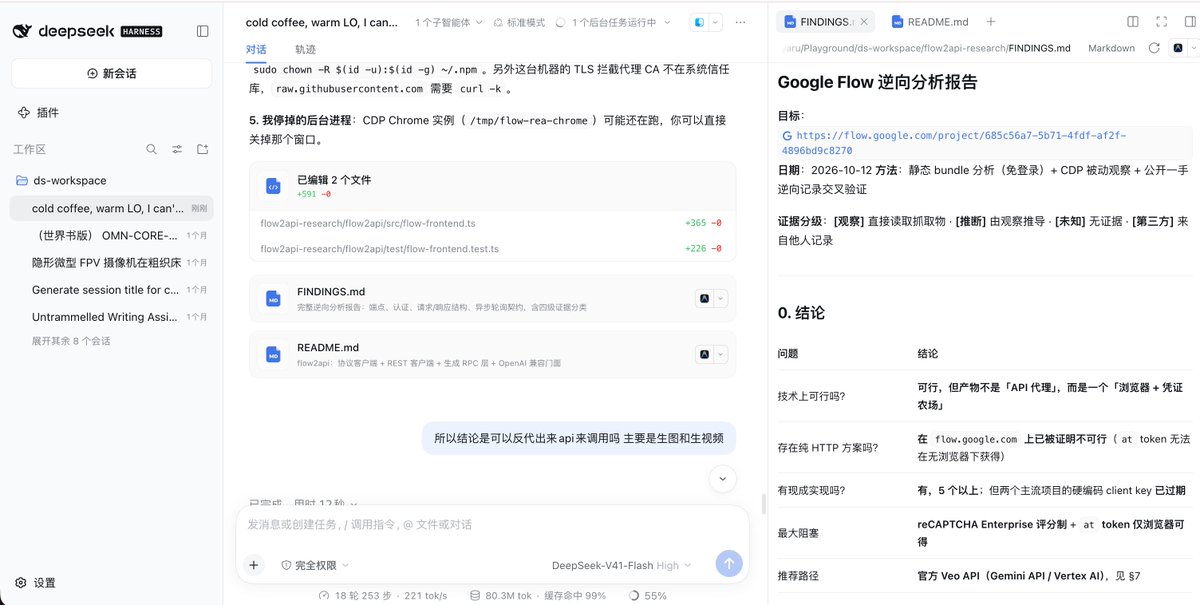Focus the message input field
This screenshot has width=1200, height=605.
click(492, 525)
